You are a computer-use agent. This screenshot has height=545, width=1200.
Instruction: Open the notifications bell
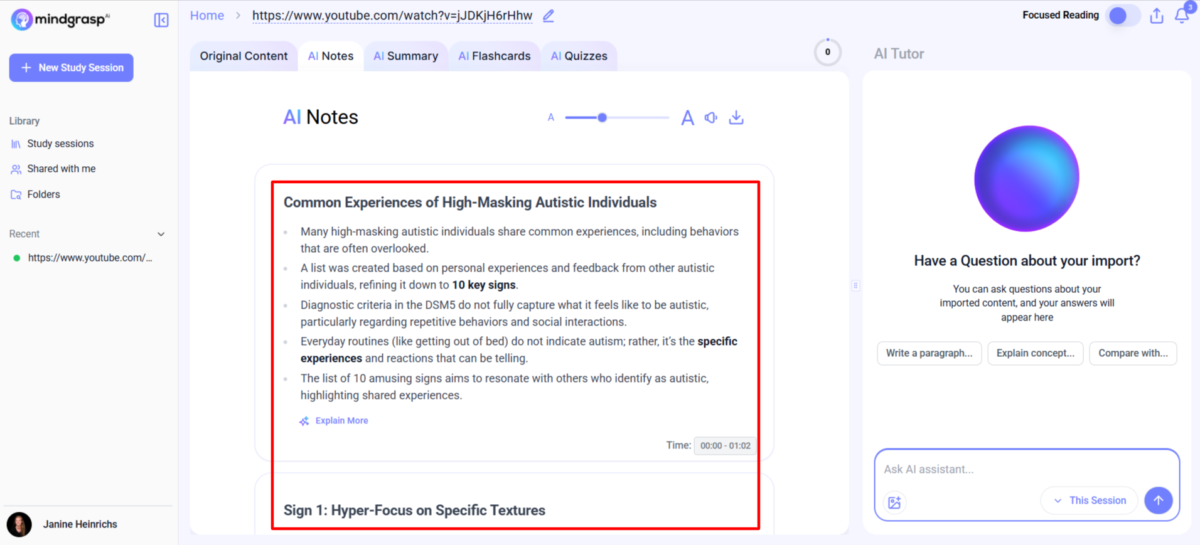click(1181, 16)
